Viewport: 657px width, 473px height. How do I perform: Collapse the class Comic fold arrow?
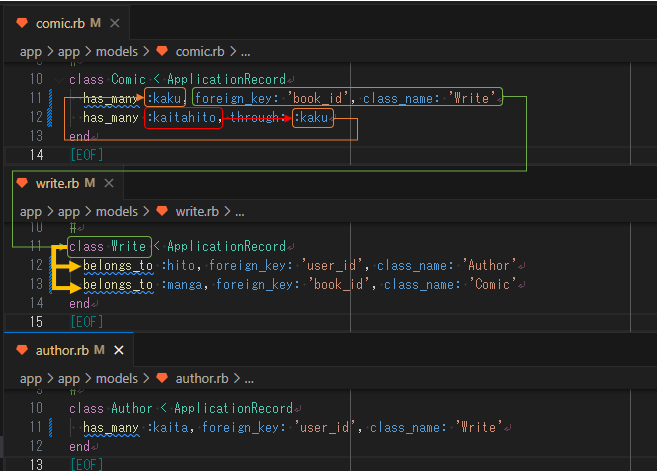59,80
